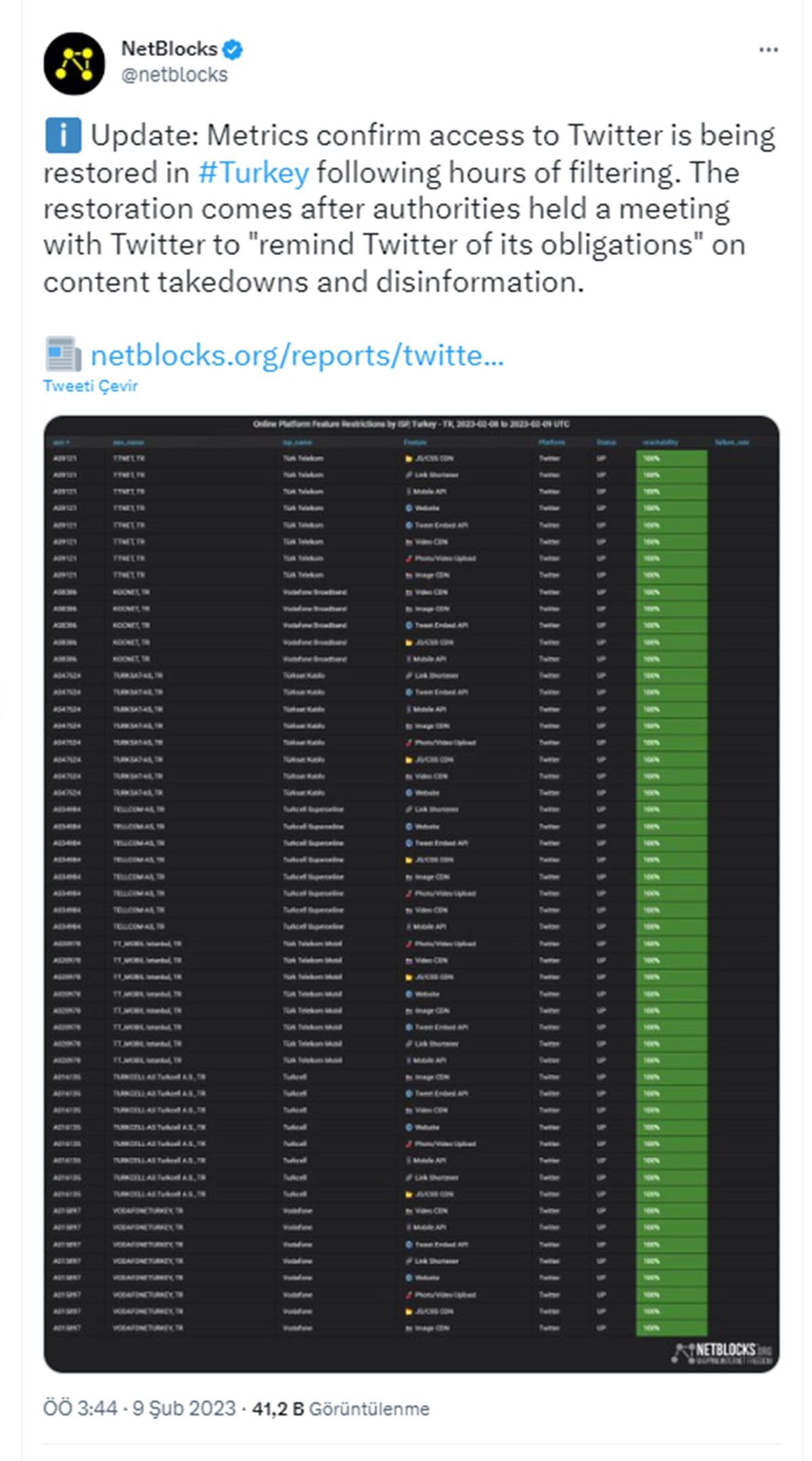Sort by the asn column header
812x1461 pixels.
[61, 443]
